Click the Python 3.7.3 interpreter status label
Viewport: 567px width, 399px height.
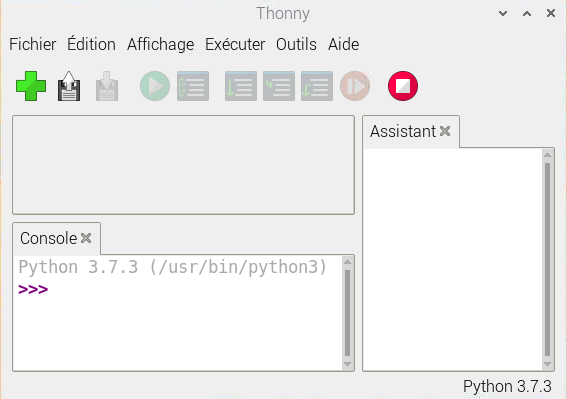click(507, 386)
